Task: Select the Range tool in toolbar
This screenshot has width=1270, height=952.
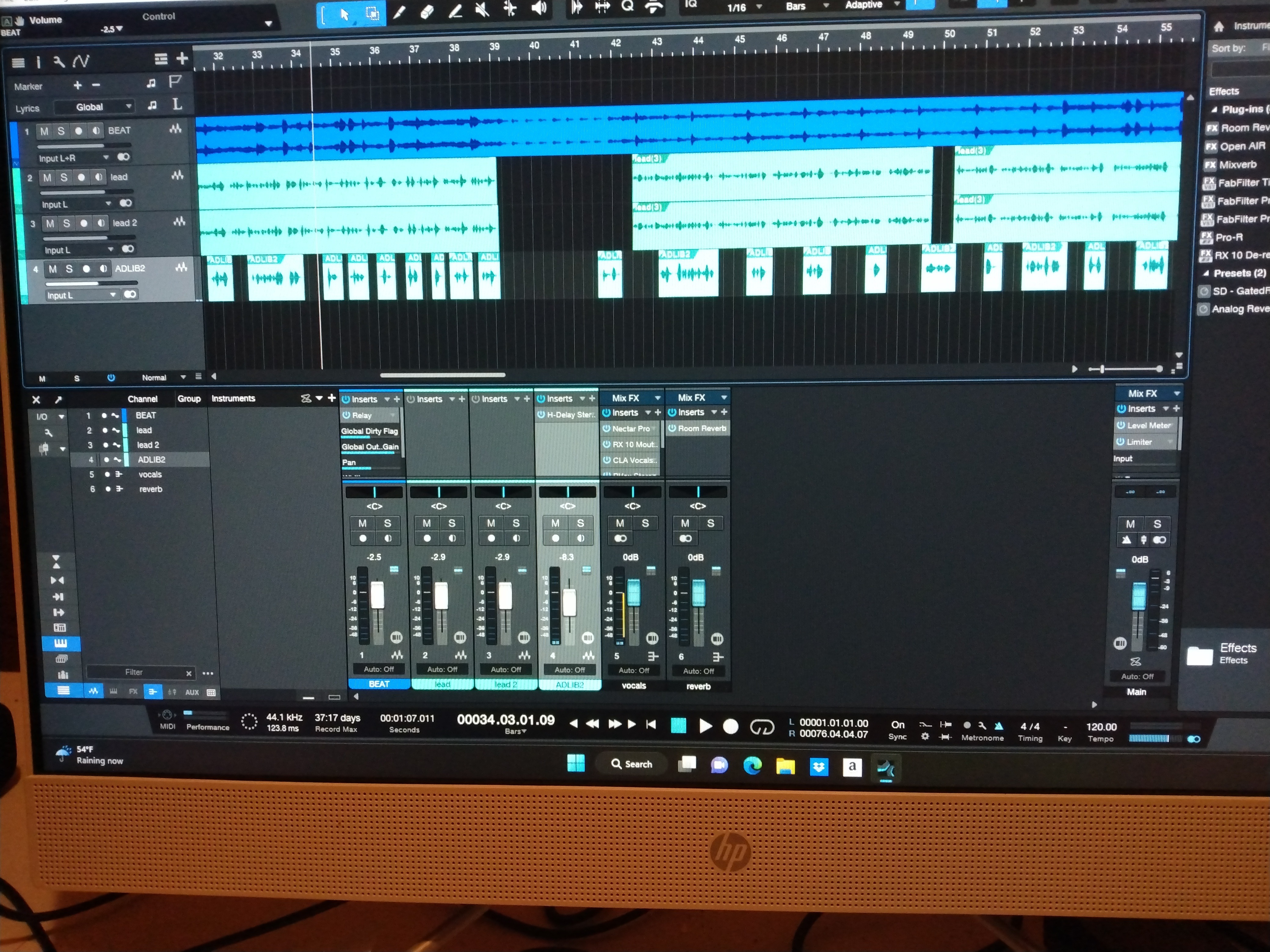Action: pos(372,13)
